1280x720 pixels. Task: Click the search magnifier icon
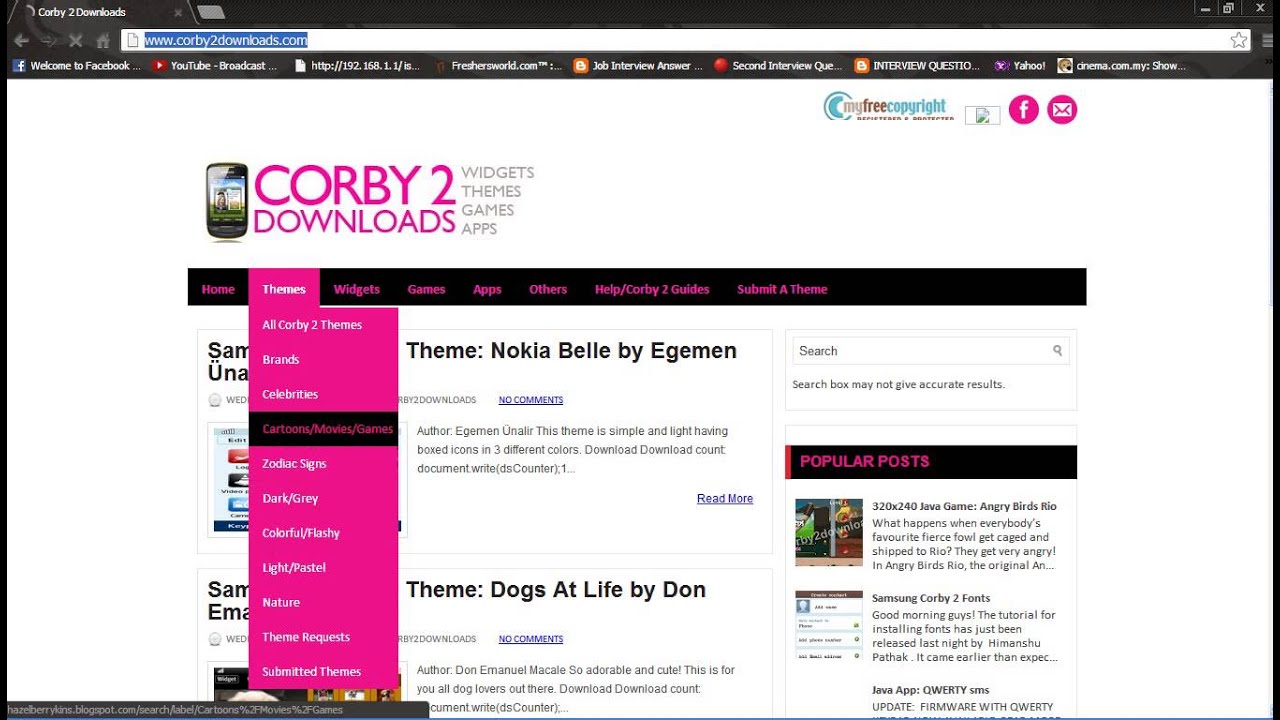(1058, 351)
